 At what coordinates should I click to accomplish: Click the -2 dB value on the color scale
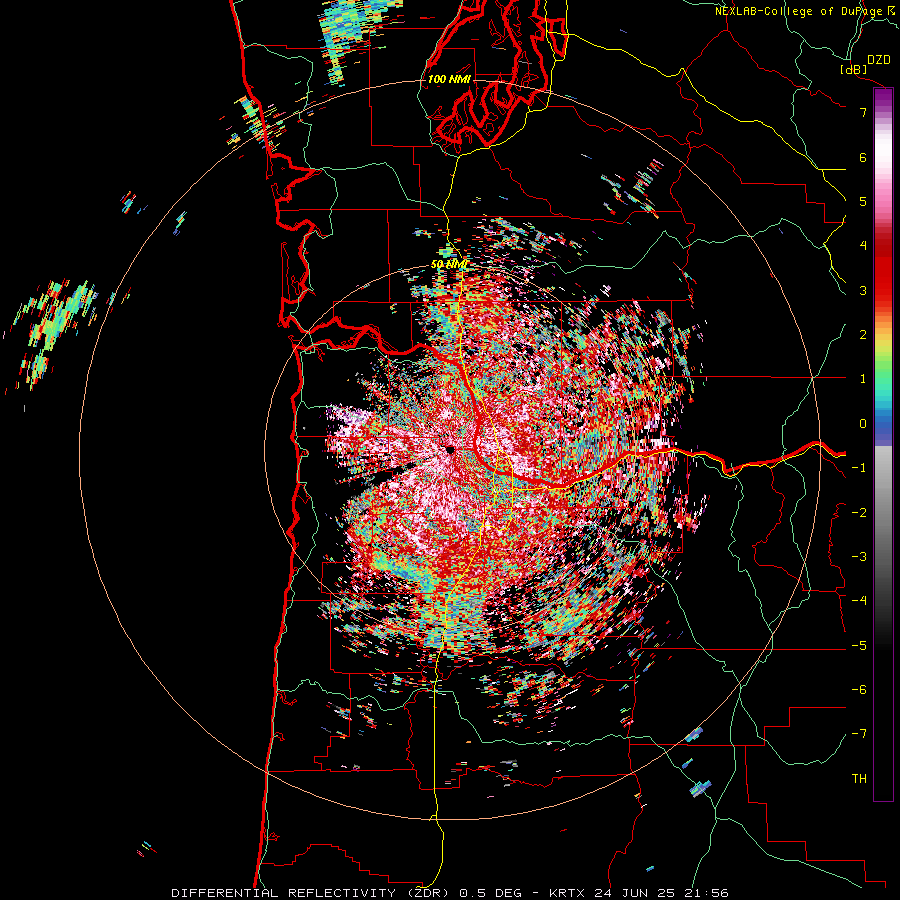click(859, 513)
